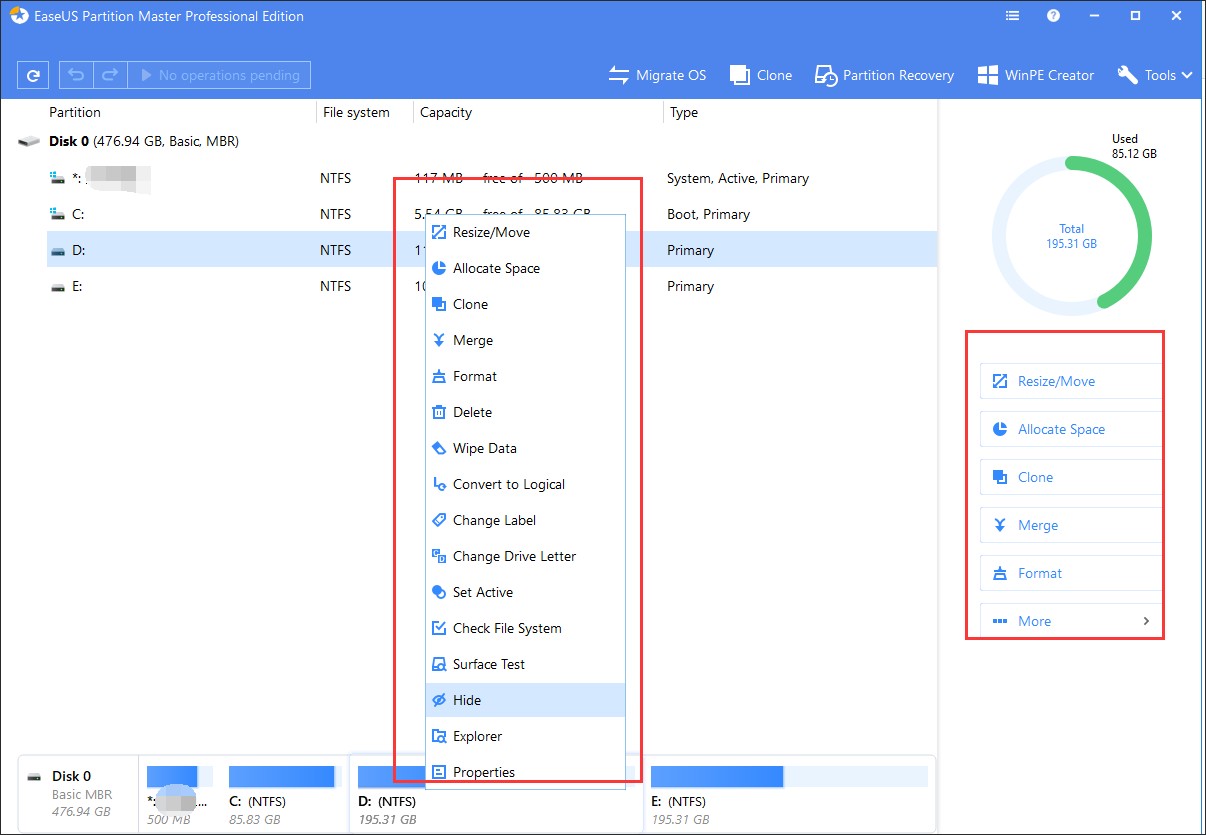Click Clone button in right panel
Viewport: 1206px width, 835px height.
(x=1070, y=477)
